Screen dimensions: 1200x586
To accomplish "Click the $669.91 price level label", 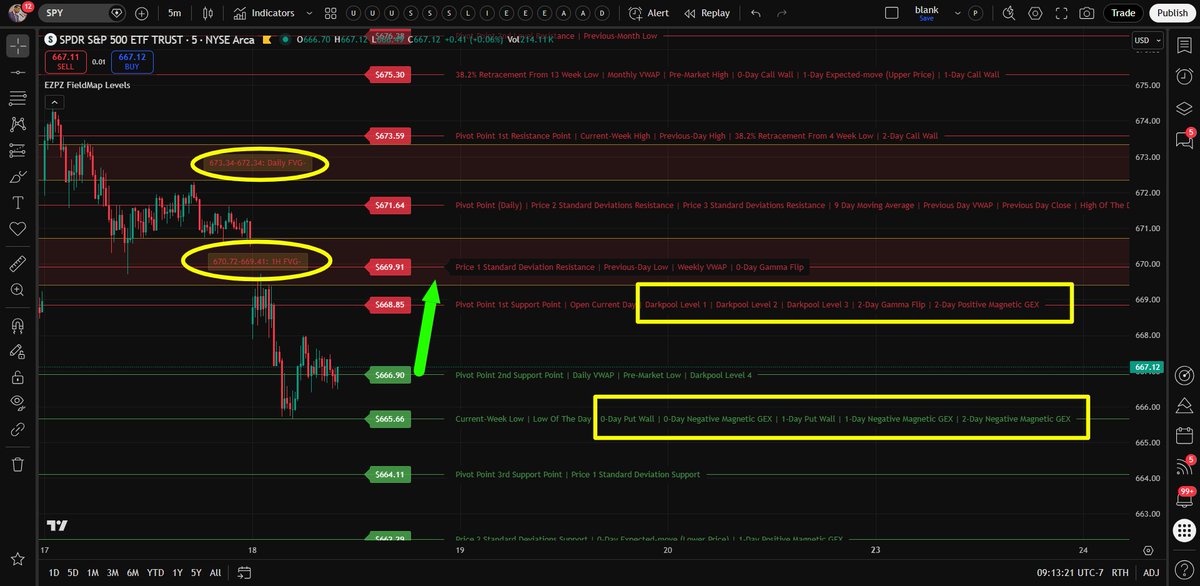I will tap(389, 267).
